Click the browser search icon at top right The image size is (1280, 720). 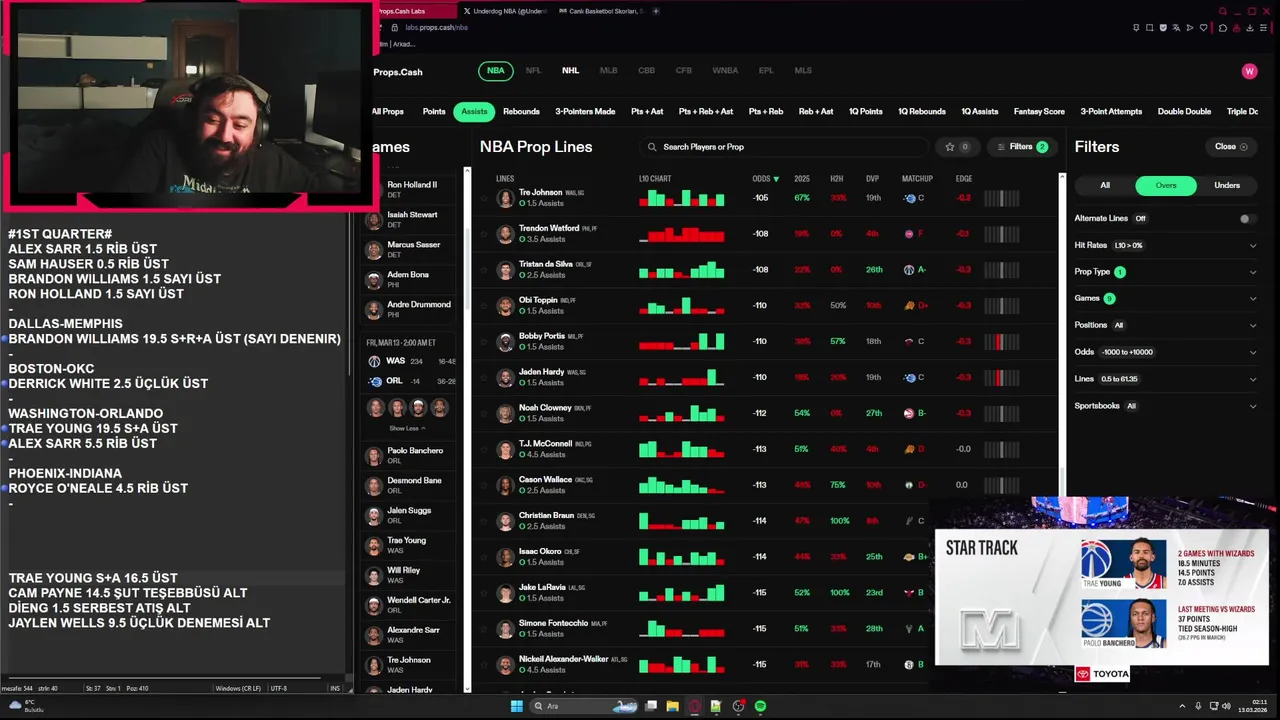(x=1222, y=12)
